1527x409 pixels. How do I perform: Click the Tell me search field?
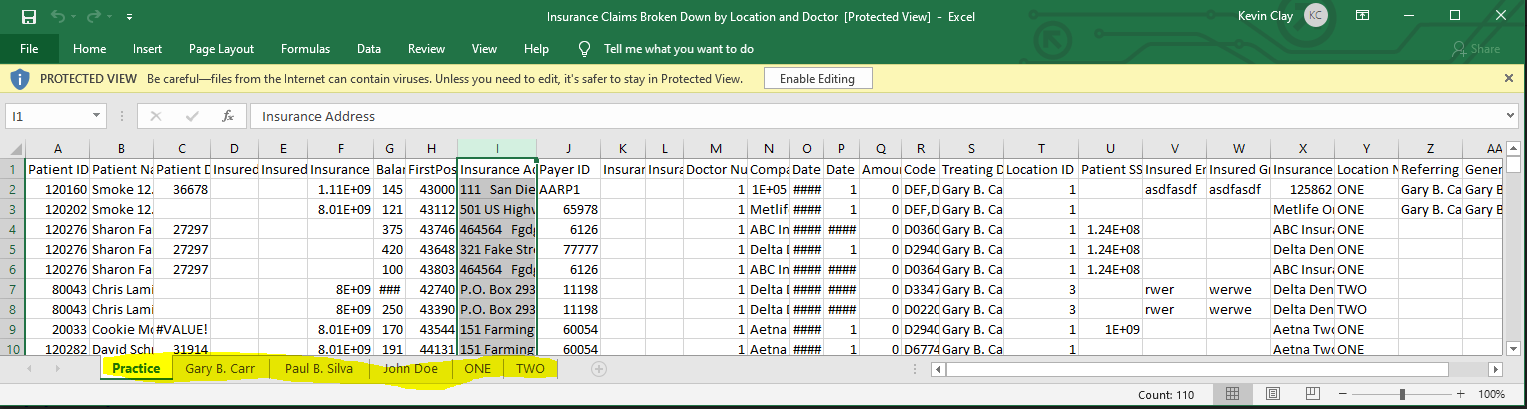[x=678, y=49]
